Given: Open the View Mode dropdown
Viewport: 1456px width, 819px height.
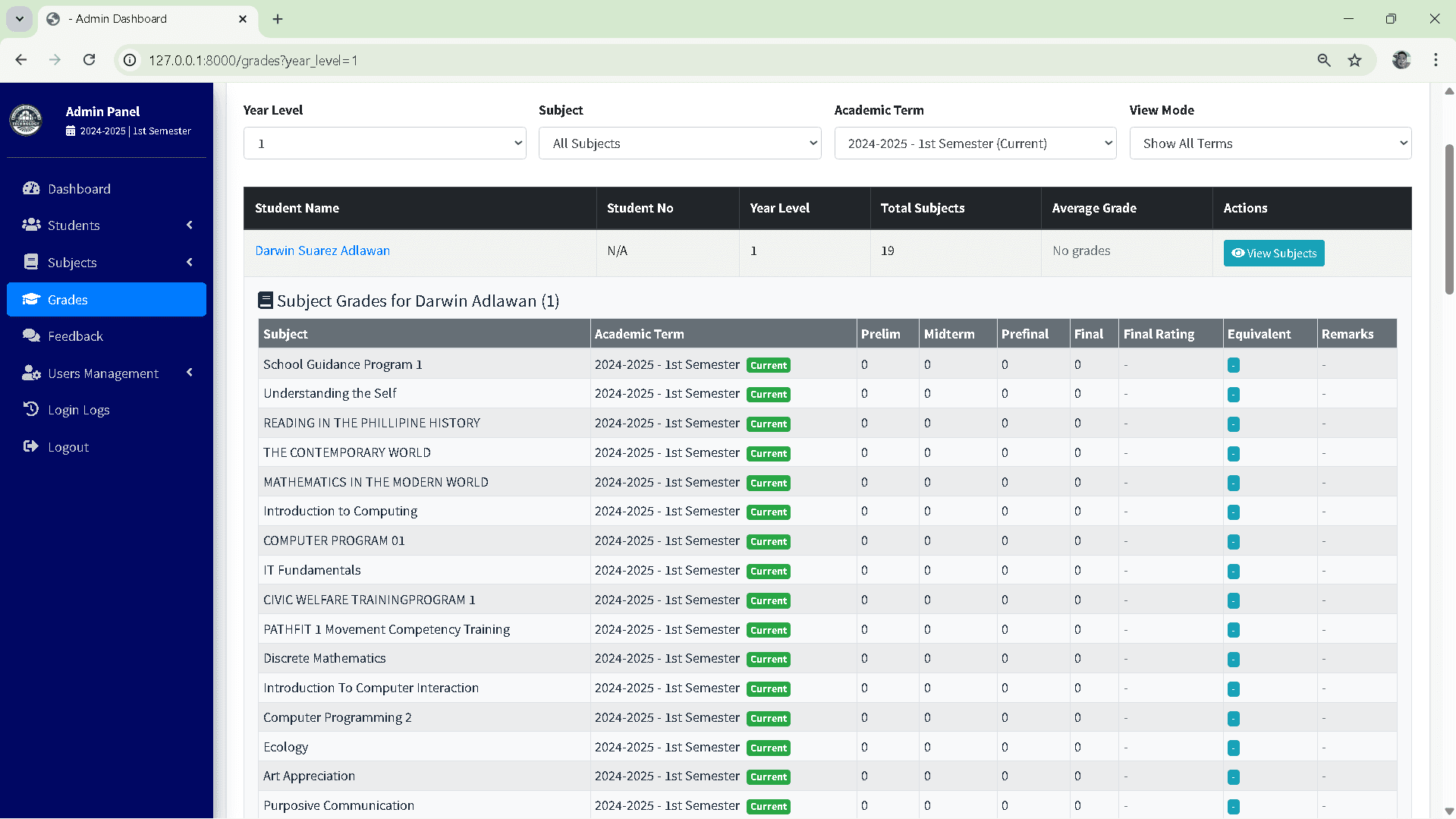Looking at the screenshot, I should 1270,143.
